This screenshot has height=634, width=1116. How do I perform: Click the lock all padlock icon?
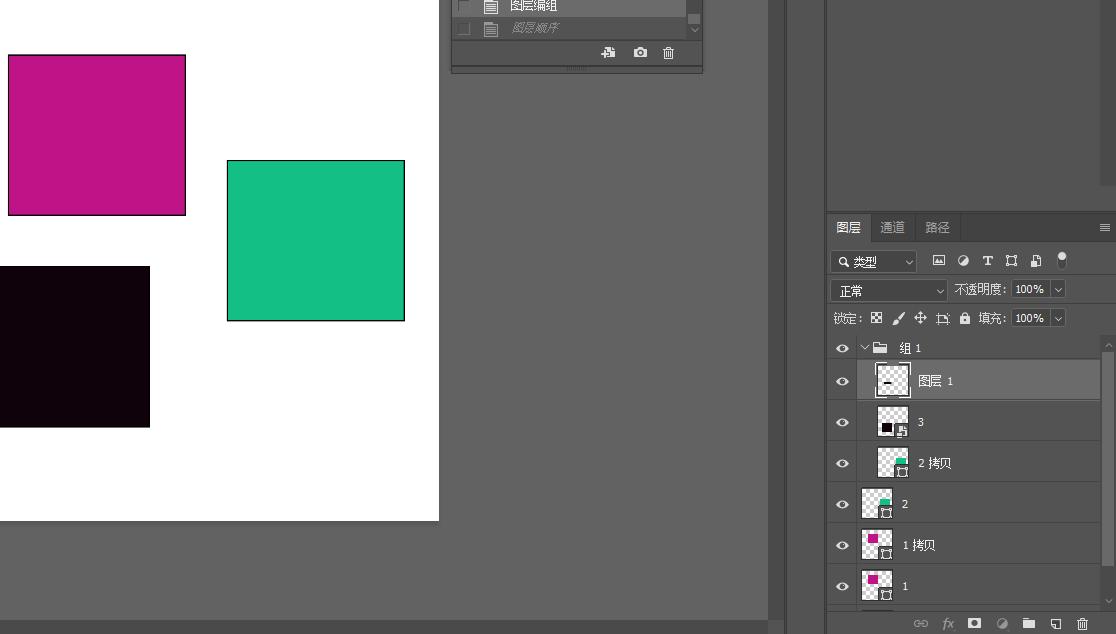[x=964, y=318]
